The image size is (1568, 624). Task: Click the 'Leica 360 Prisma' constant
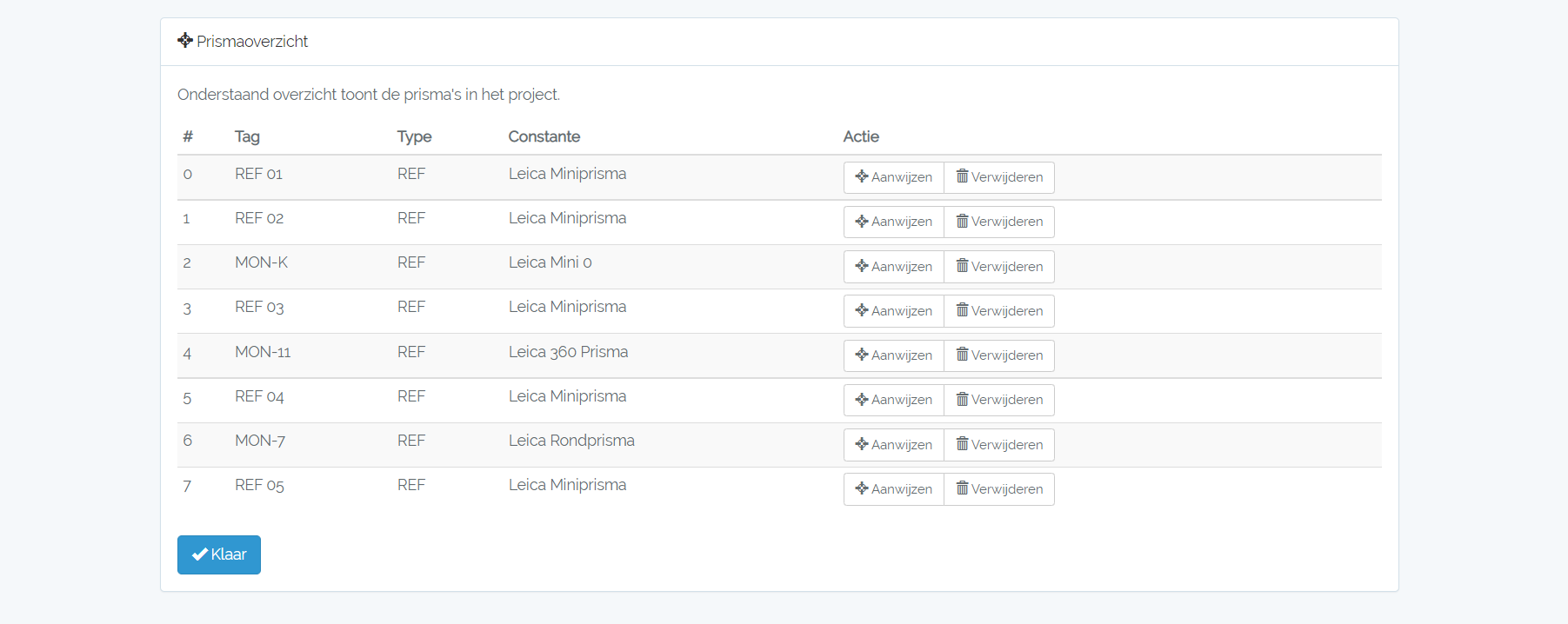click(568, 352)
